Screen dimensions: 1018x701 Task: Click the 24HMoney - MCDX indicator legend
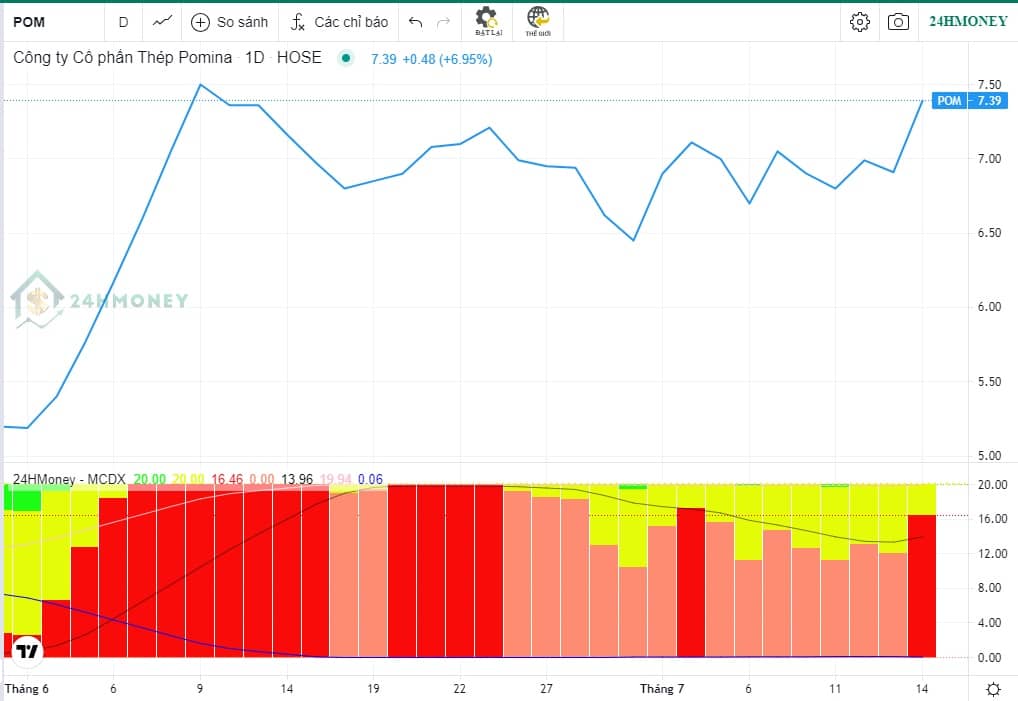pyautogui.click(x=69, y=479)
